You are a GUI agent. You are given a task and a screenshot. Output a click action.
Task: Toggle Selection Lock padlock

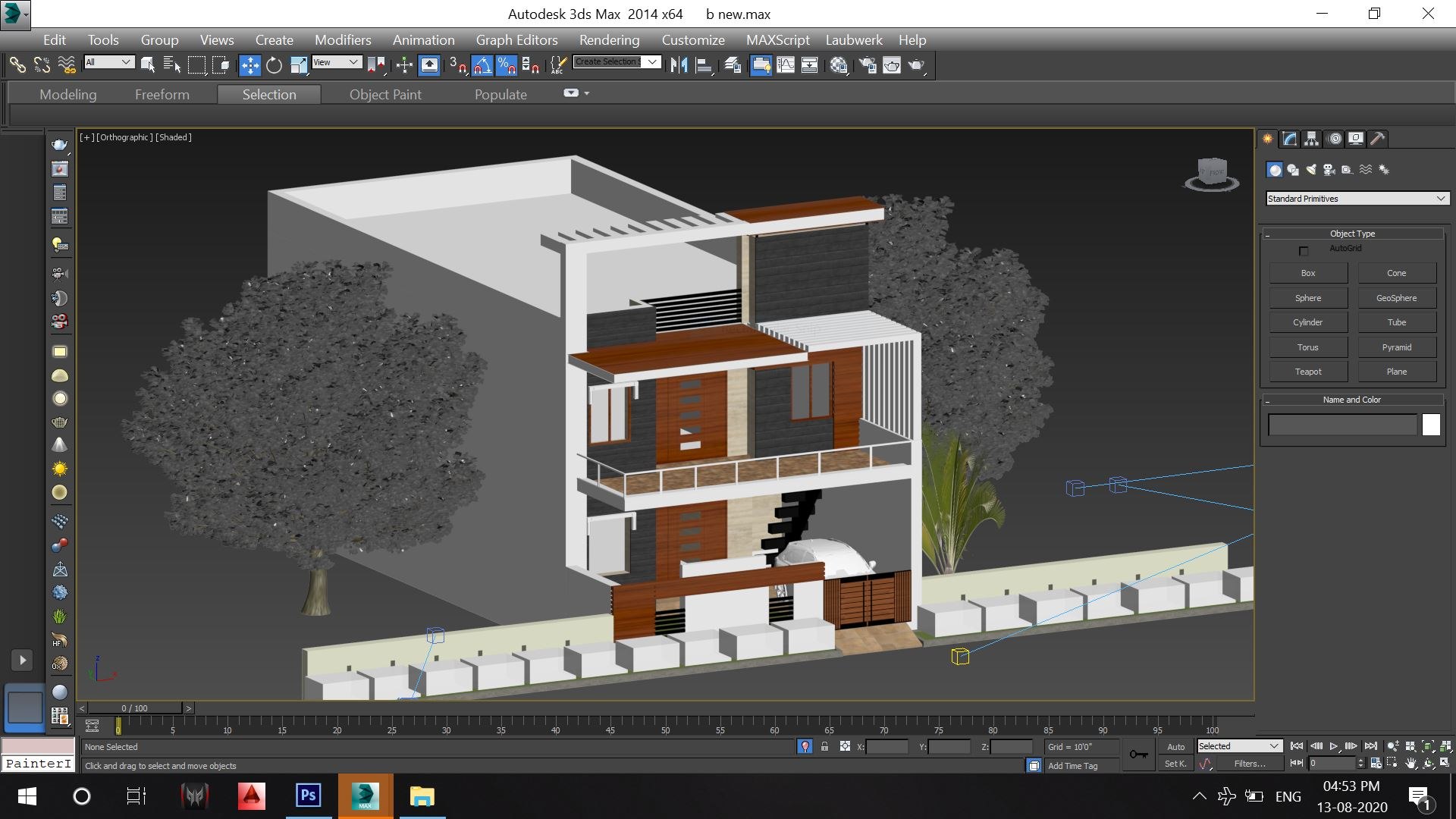point(824,747)
